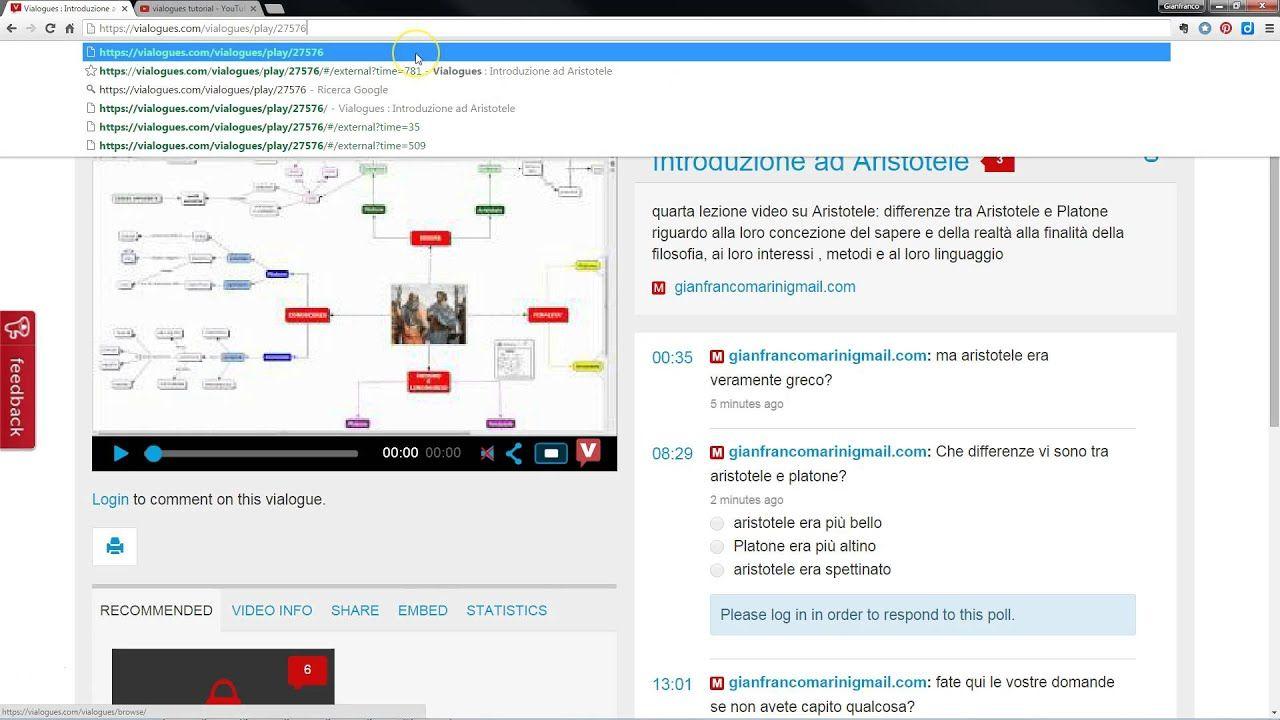This screenshot has width=1280, height=720.
Task: Open a new browser tab
Action: [x=275, y=8]
